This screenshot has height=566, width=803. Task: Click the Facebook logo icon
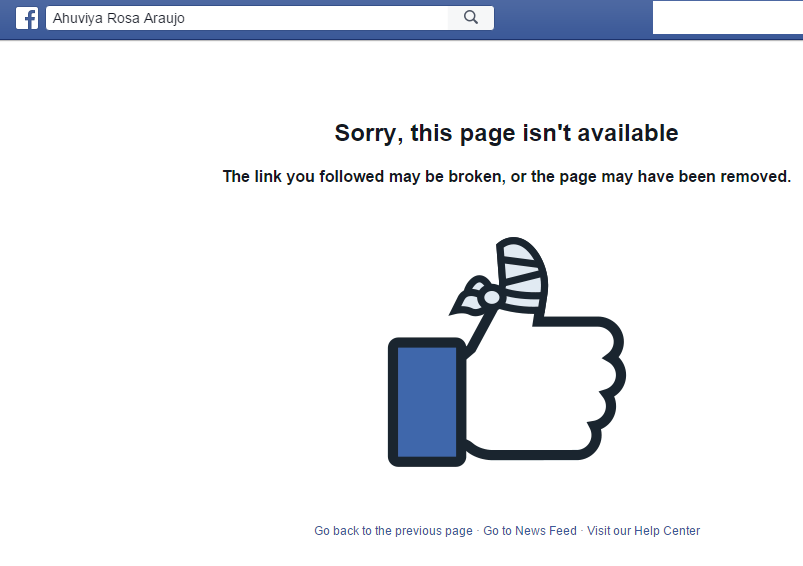click(27, 18)
